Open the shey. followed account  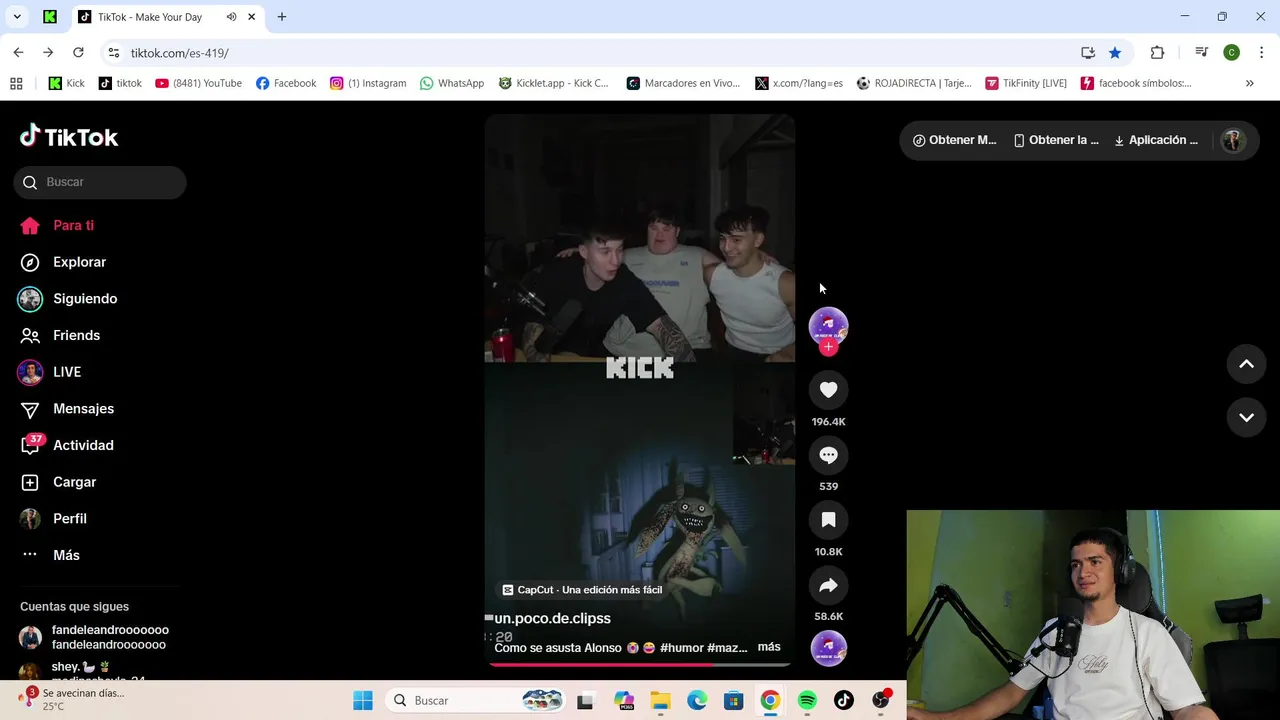pos(95,672)
